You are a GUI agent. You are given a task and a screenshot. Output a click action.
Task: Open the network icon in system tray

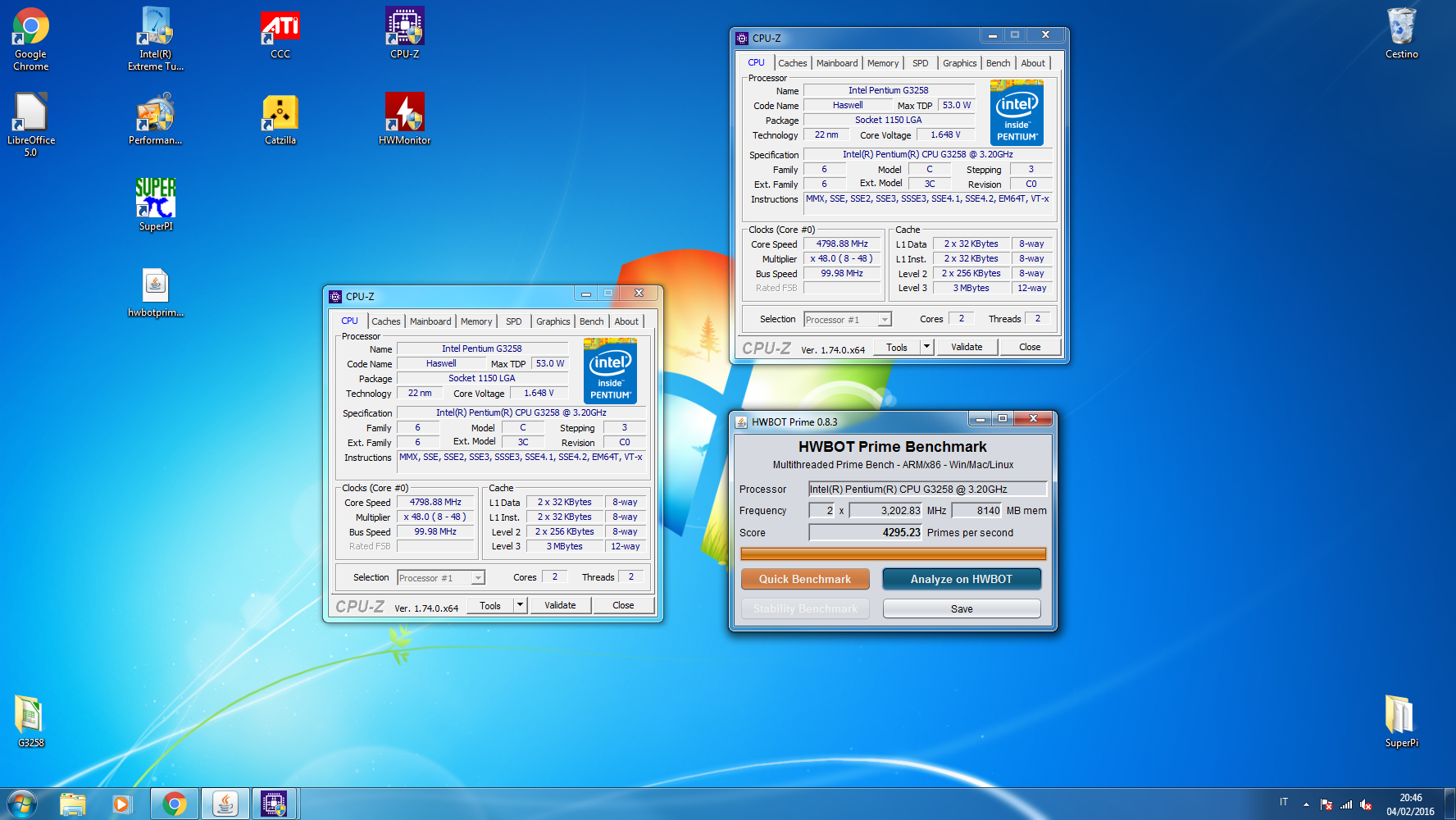1345,805
